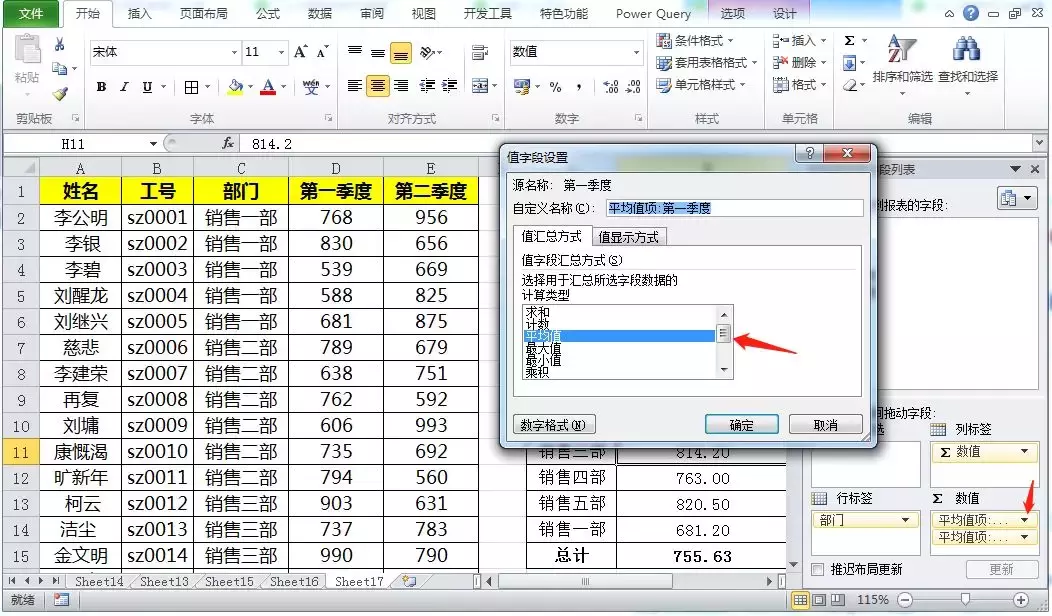Select 求和 in calculation type list
1052x616 pixels.
click(537, 312)
